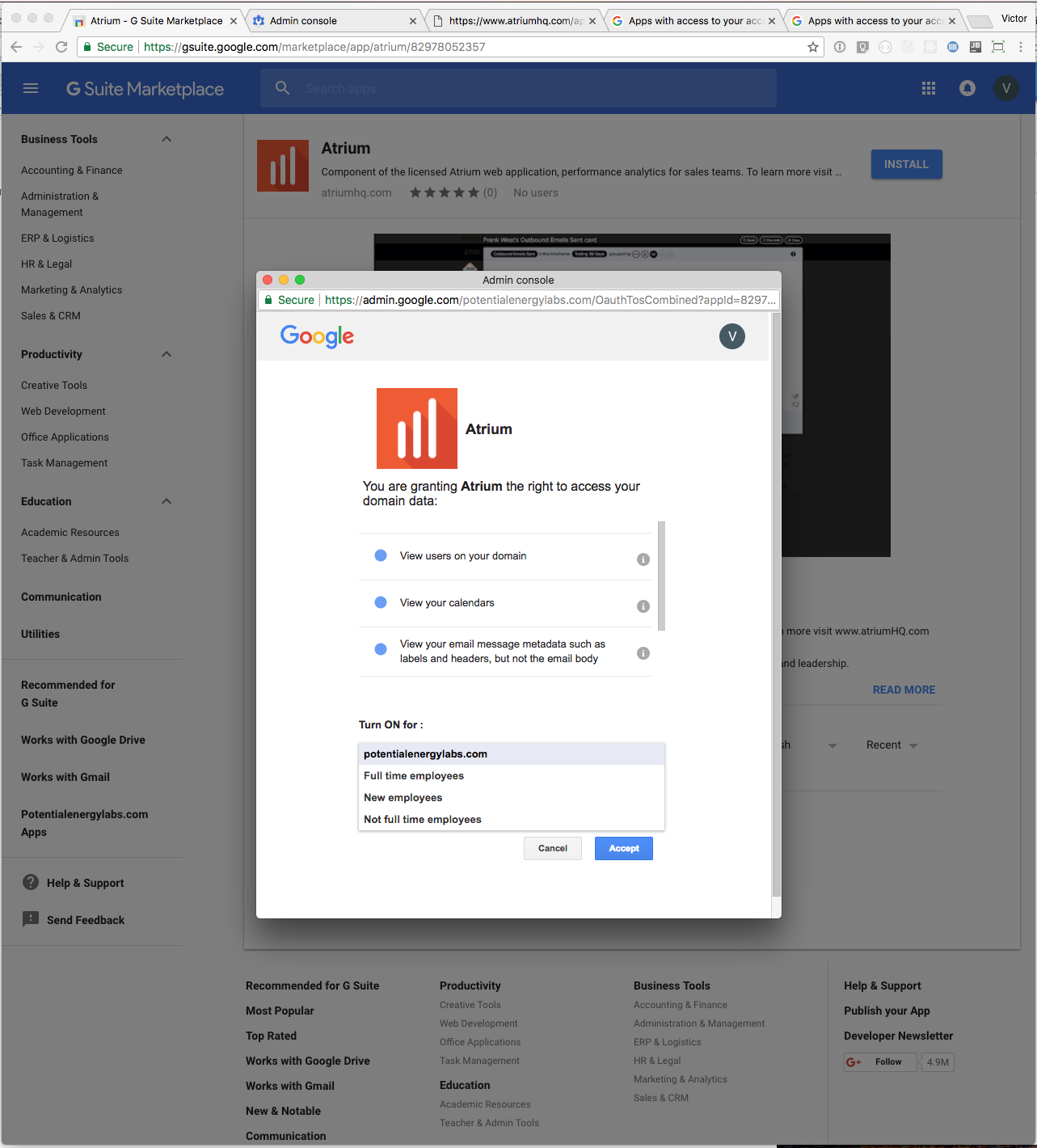
Task: Switch to the Admin console tab
Action: [x=335, y=21]
